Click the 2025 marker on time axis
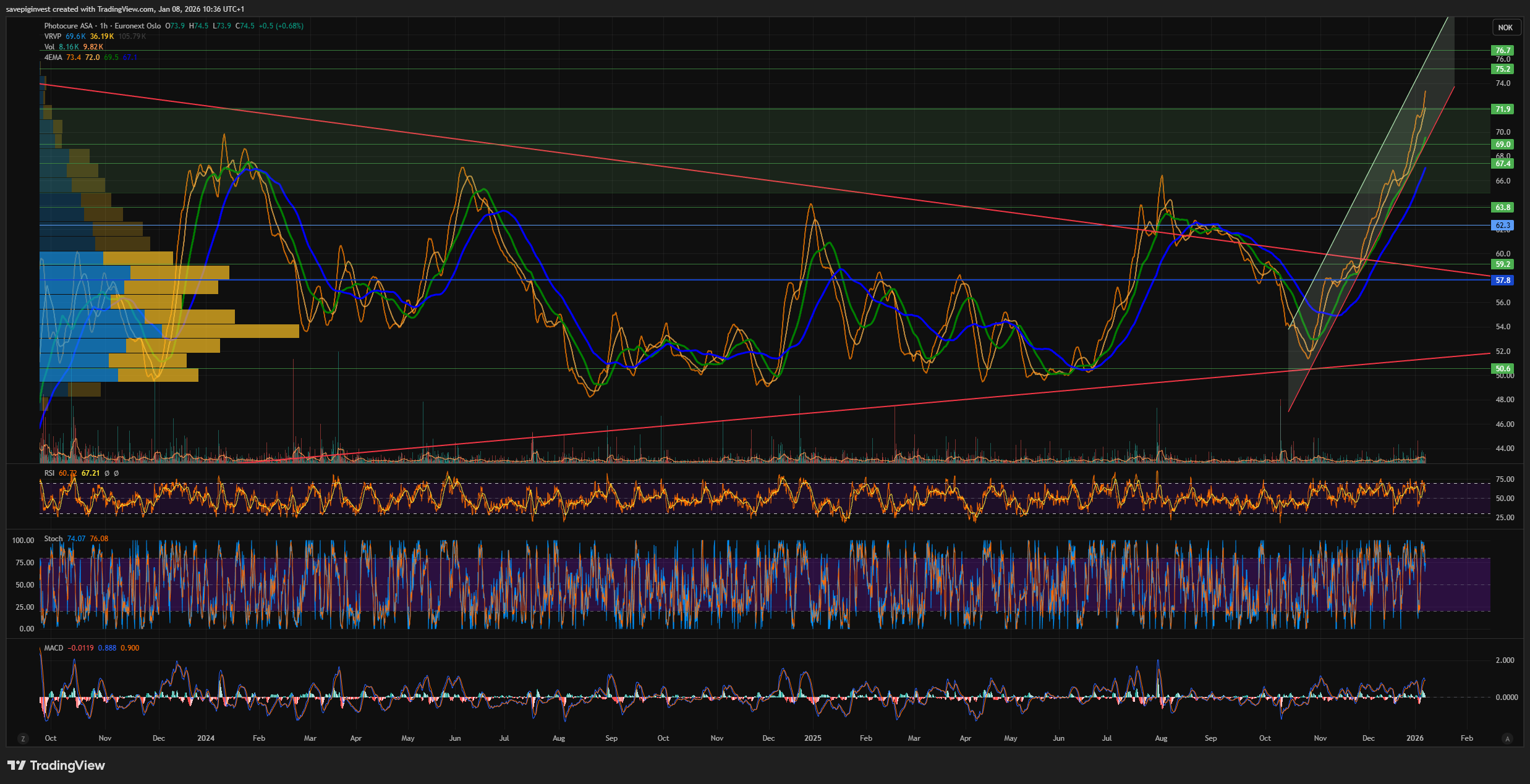 (812, 738)
